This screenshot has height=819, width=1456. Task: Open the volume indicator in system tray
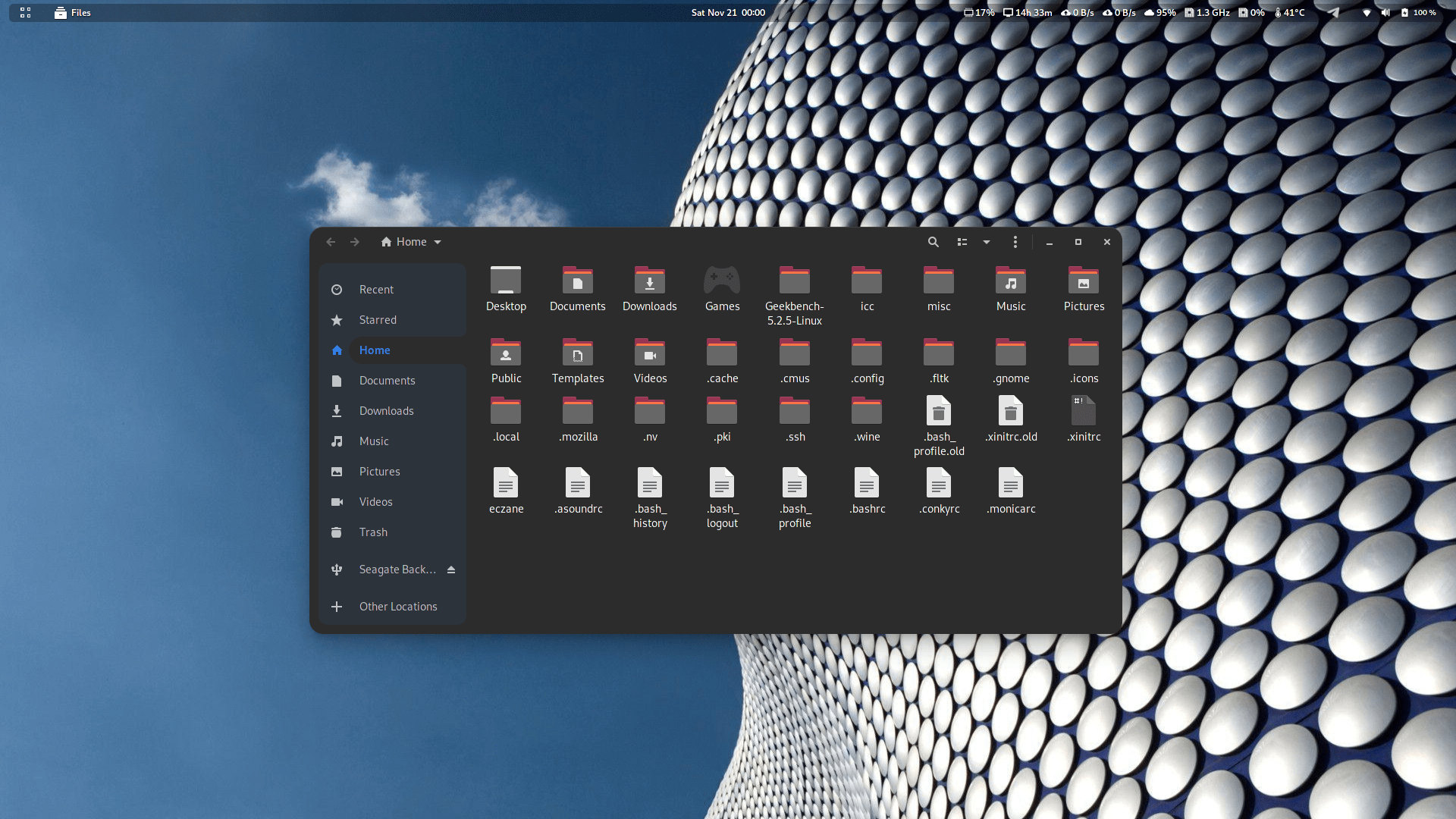coord(1385,12)
